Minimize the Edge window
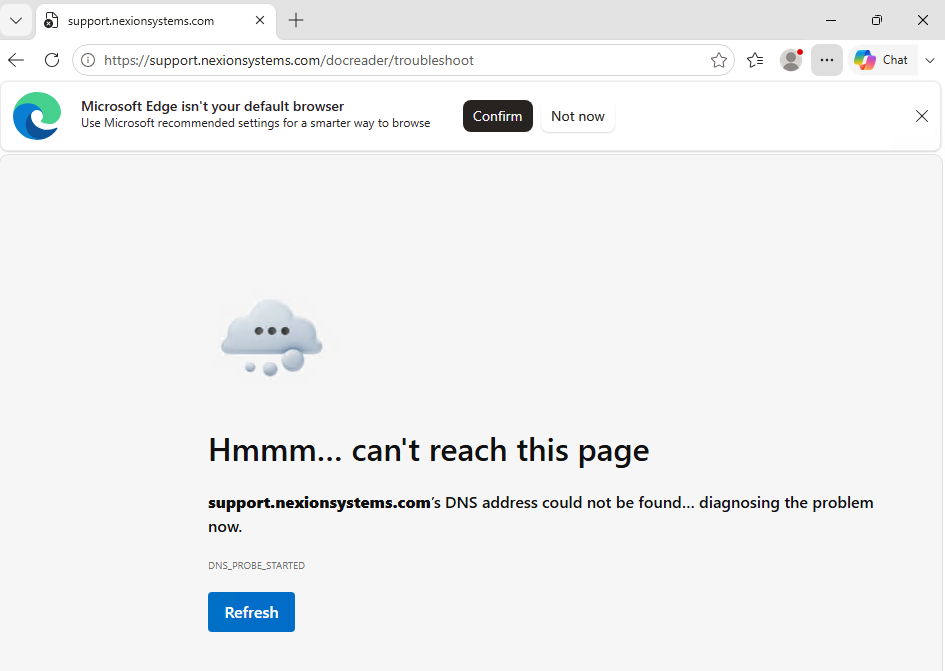 [x=830, y=20]
